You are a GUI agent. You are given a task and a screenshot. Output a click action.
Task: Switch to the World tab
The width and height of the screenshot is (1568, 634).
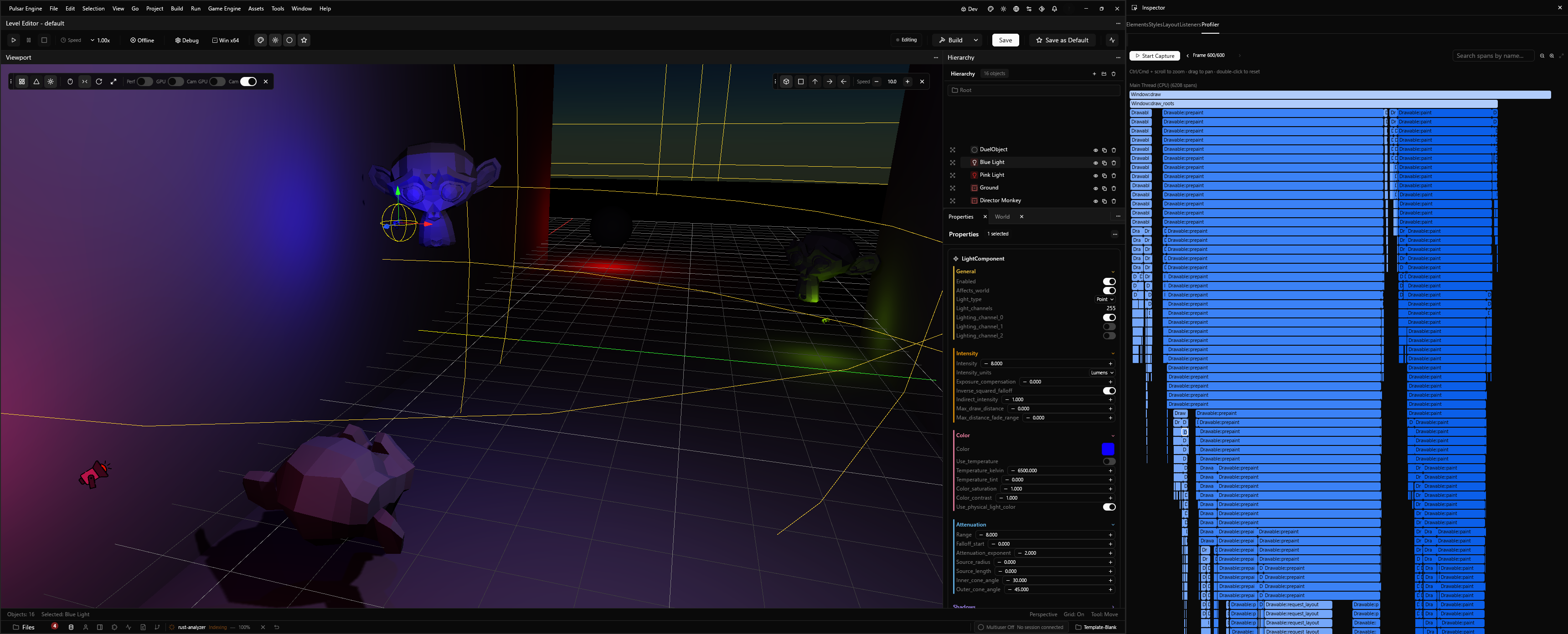tap(1002, 217)
